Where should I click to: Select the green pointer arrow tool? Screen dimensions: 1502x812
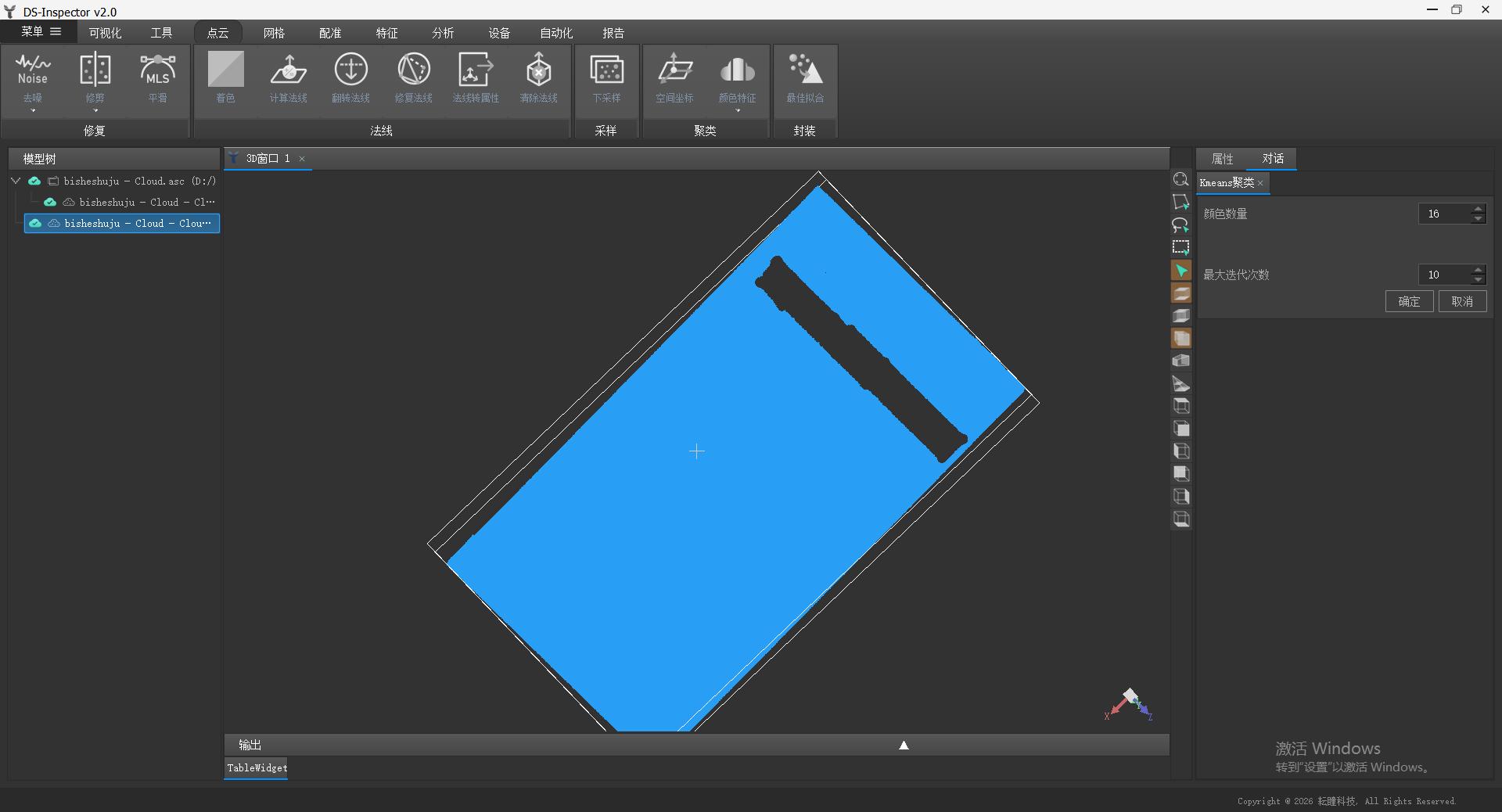tap(1181, 271)
